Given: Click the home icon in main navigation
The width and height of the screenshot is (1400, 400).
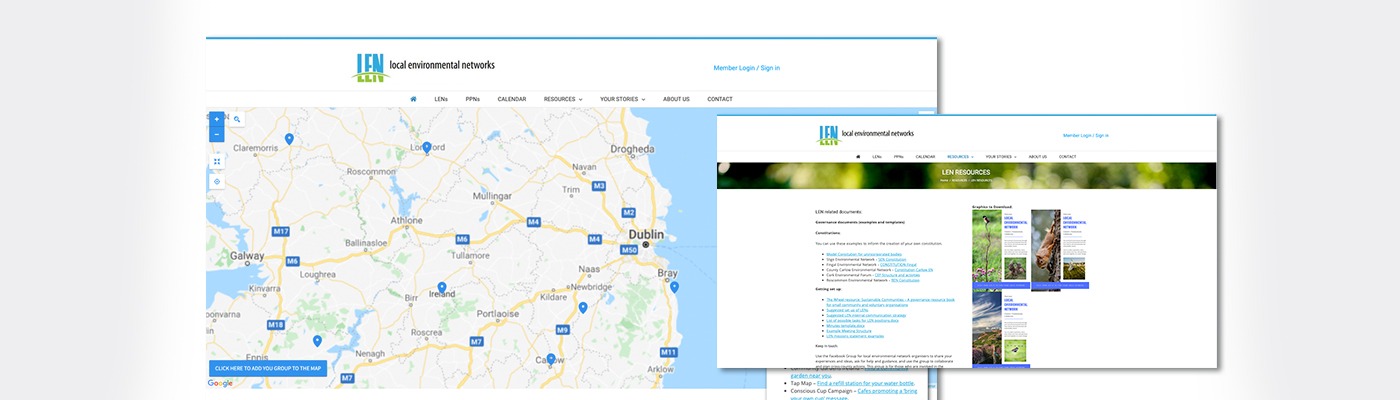Looking at the screenshot, I should [x=413, y=99].
